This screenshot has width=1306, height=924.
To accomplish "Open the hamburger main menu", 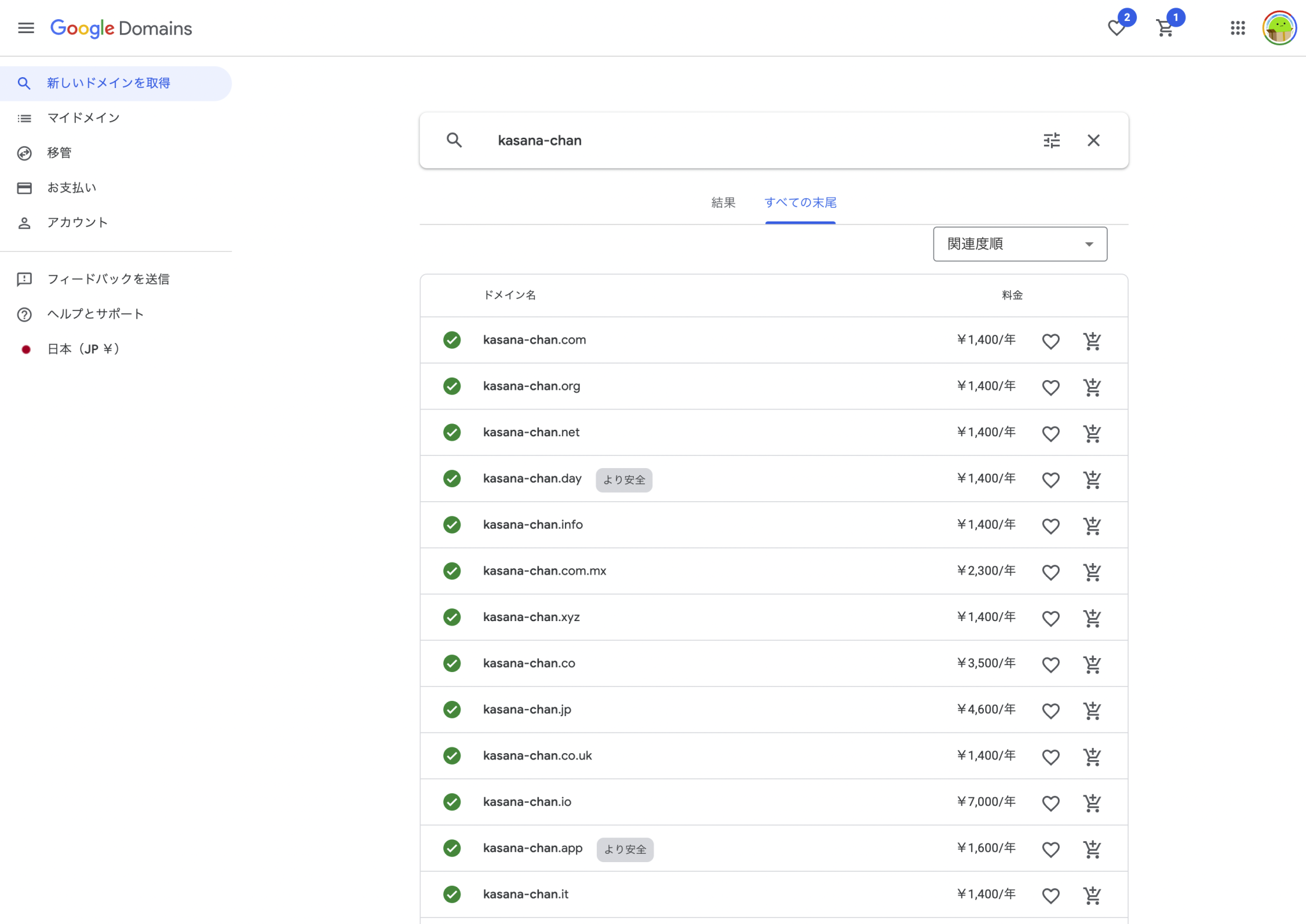I will point(26,28).
